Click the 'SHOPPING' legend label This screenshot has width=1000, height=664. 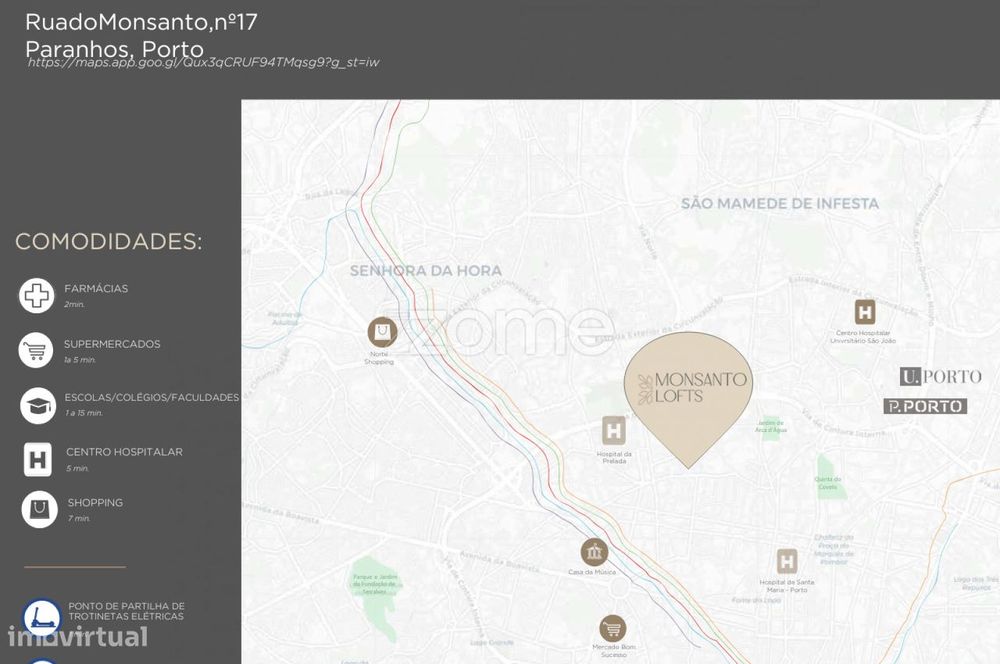pos(96,503)
